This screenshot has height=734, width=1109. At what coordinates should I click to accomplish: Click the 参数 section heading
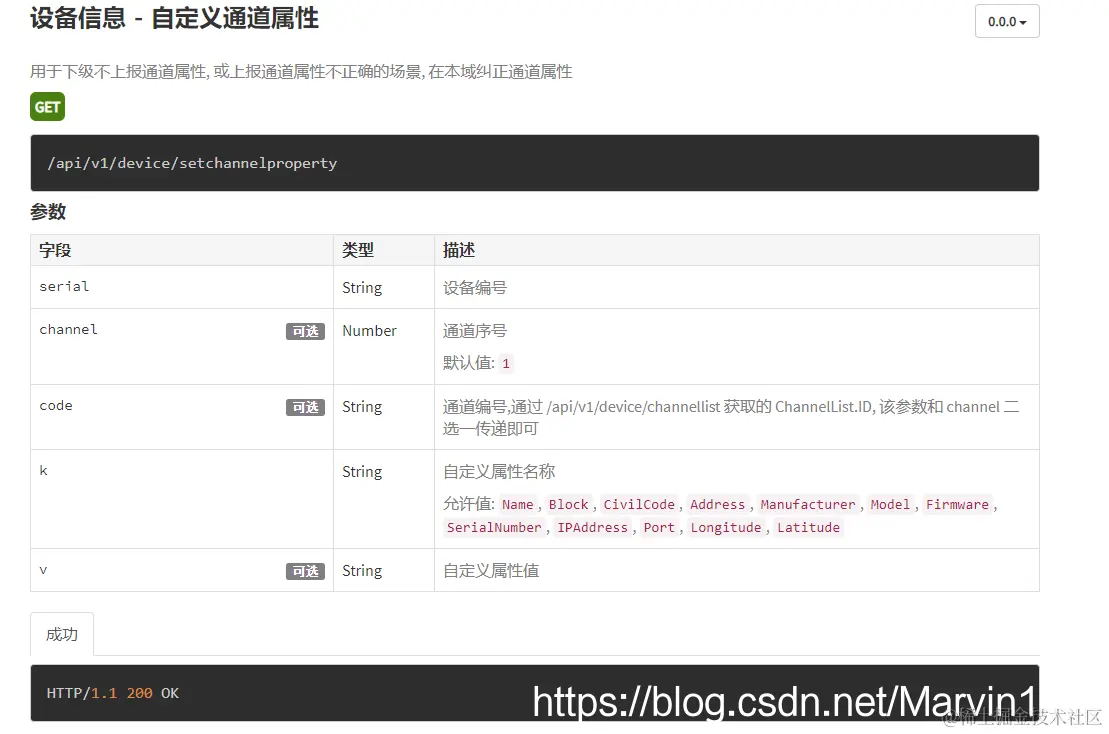click(x=48, y=211)
